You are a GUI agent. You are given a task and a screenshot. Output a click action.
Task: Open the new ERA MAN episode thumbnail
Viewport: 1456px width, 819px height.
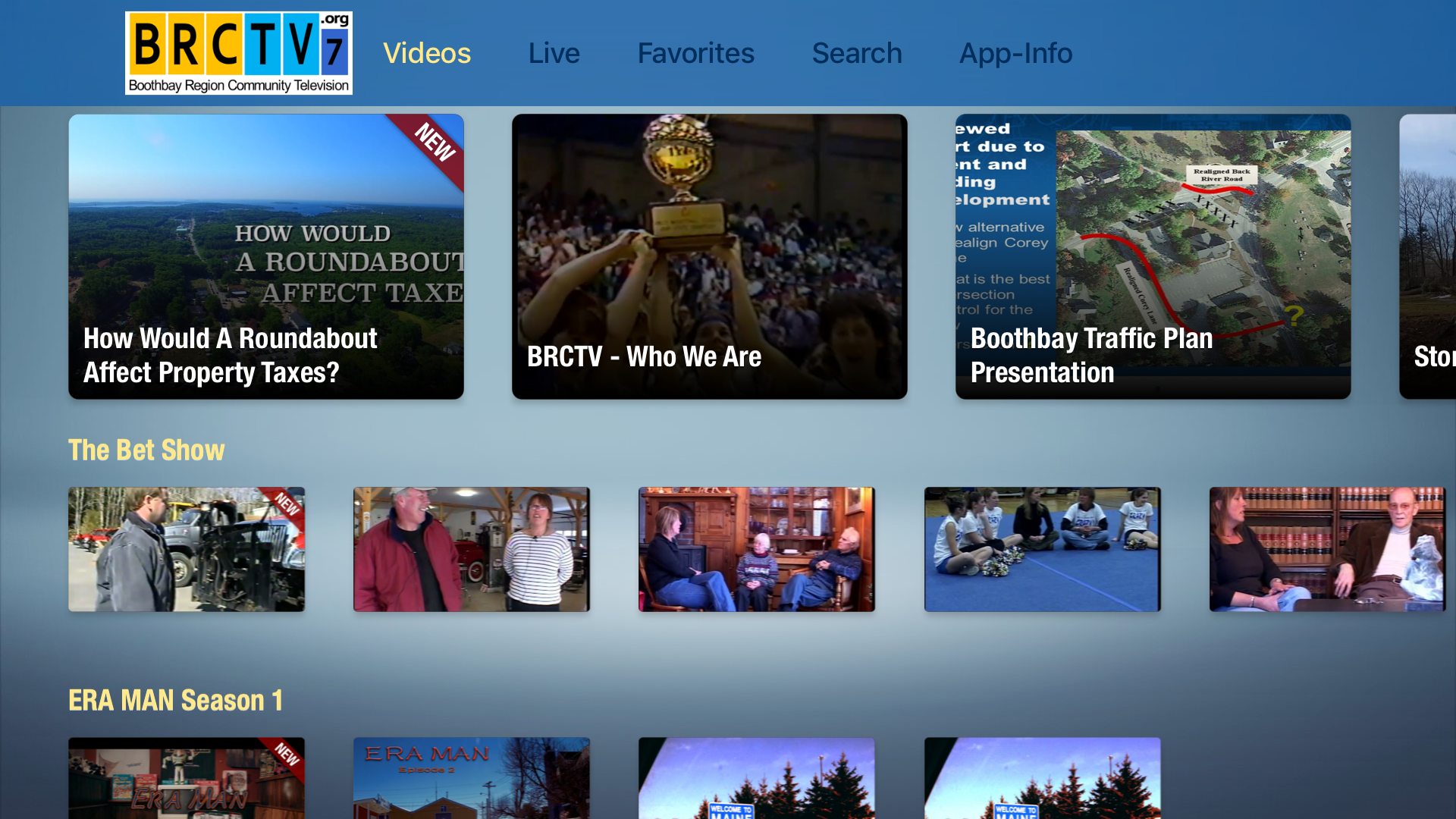[187, 778]
